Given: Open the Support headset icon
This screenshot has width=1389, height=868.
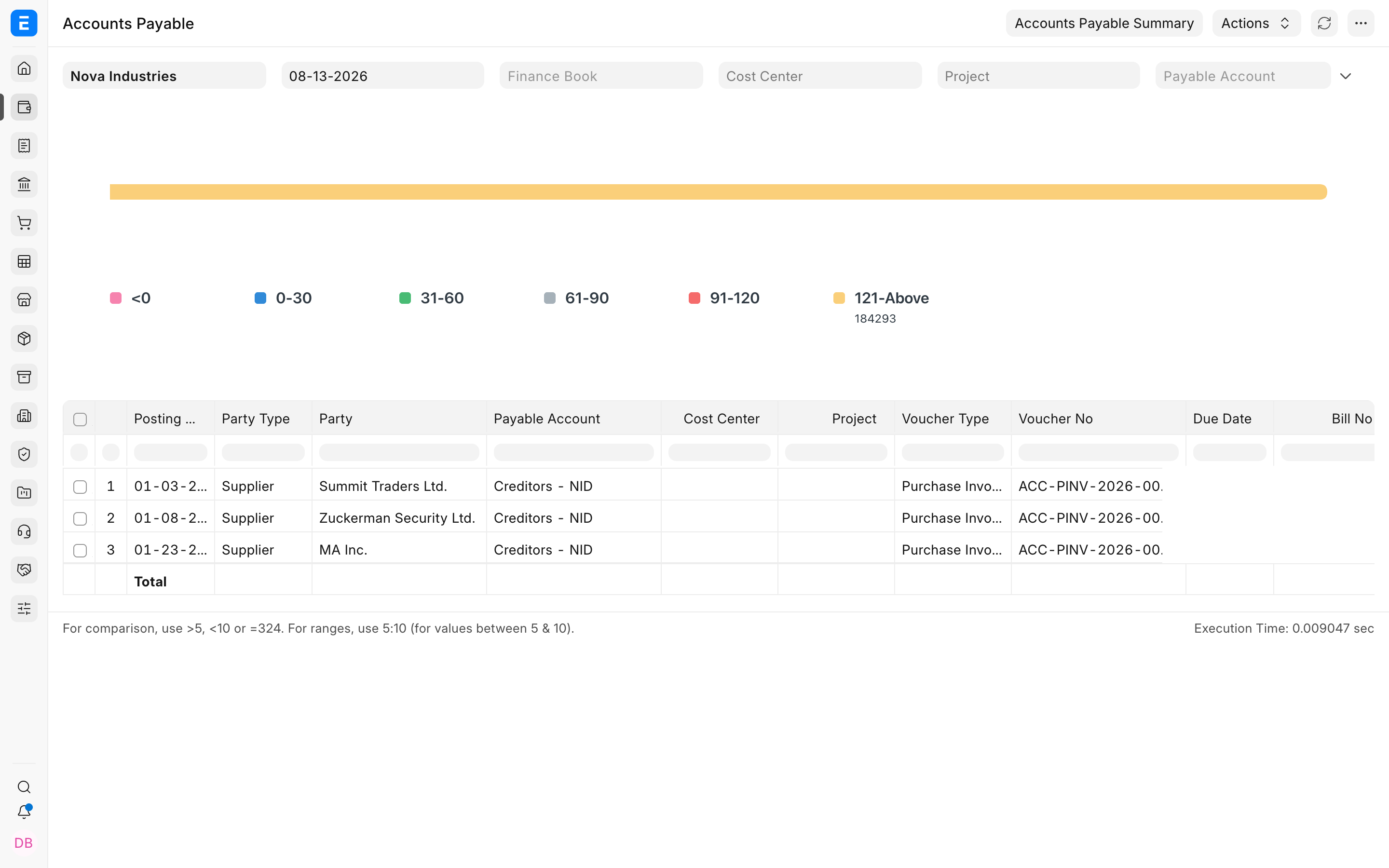Looking at the screenshot, I should pos(24,531).
